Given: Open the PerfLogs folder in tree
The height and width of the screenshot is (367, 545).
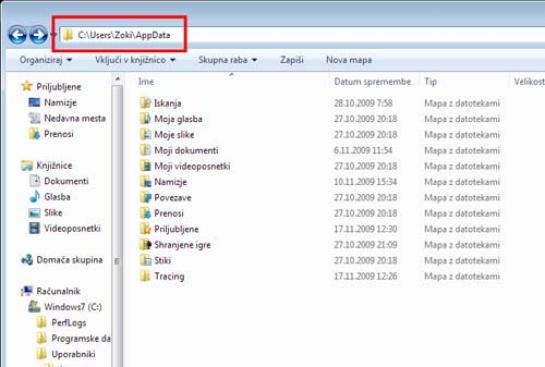Looking at the screenshot, I should (x=62, y=323).
